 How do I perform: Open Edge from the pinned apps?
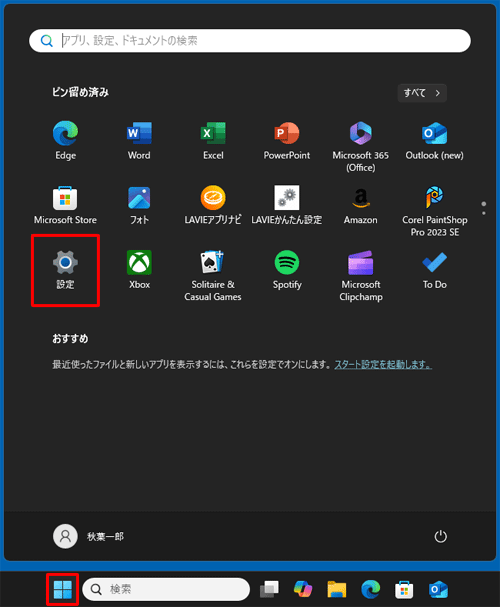point(65,141)
